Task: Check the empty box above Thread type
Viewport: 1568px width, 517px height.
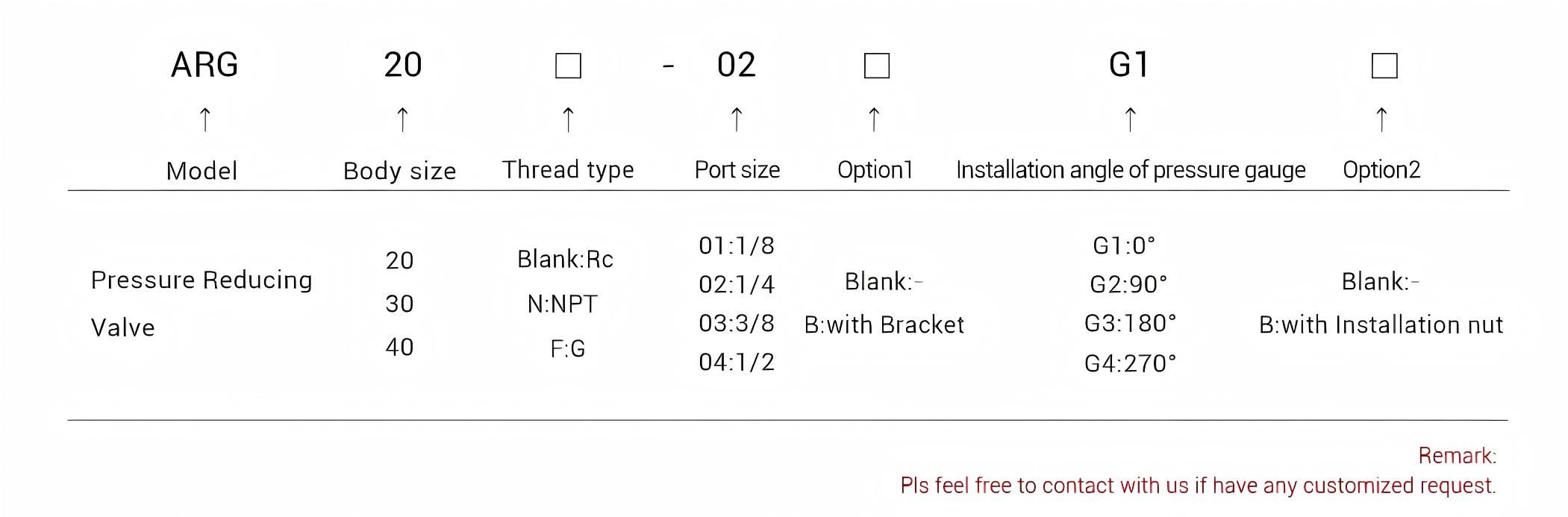Action: click(568, 66)
